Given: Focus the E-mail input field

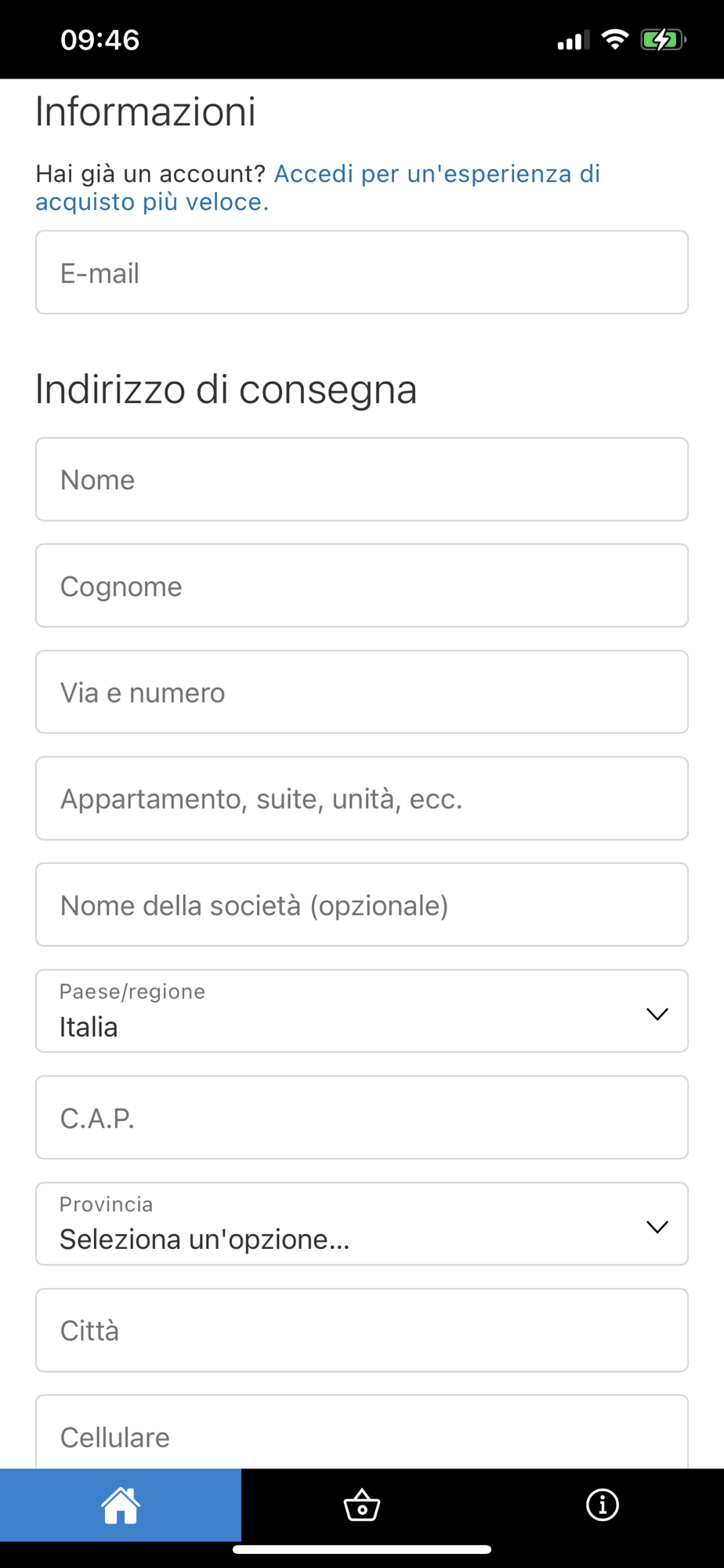Looking at the screenshot, I should 362,273.
